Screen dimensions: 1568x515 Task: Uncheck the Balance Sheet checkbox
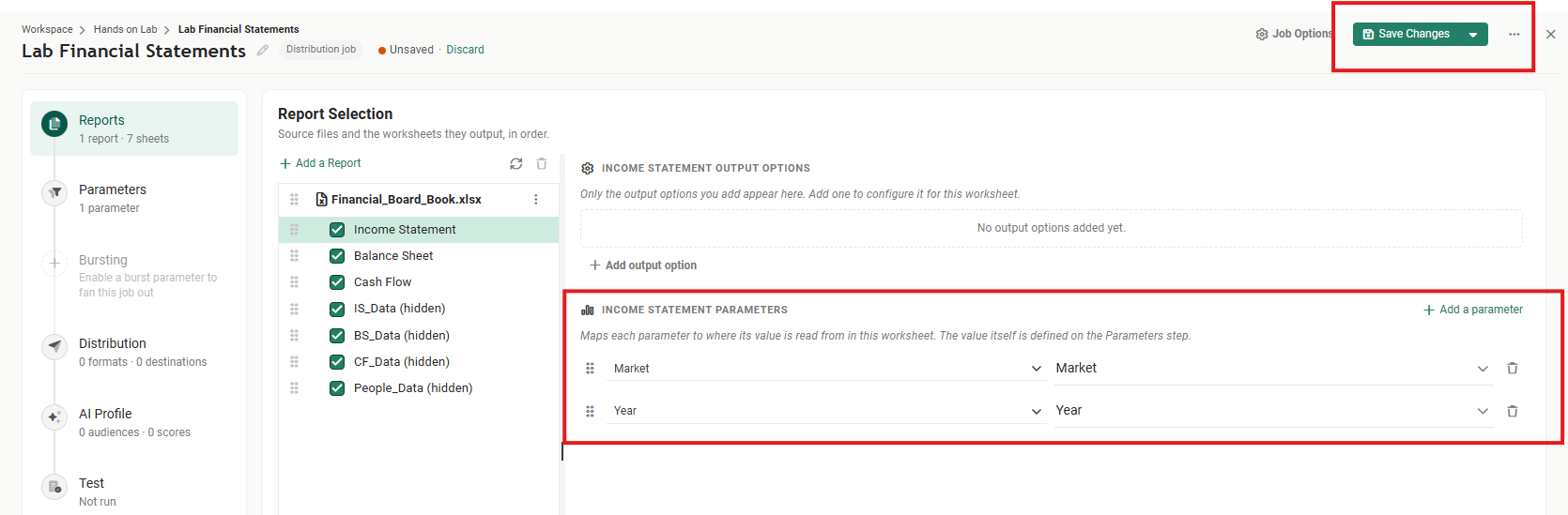coord(337,256)
